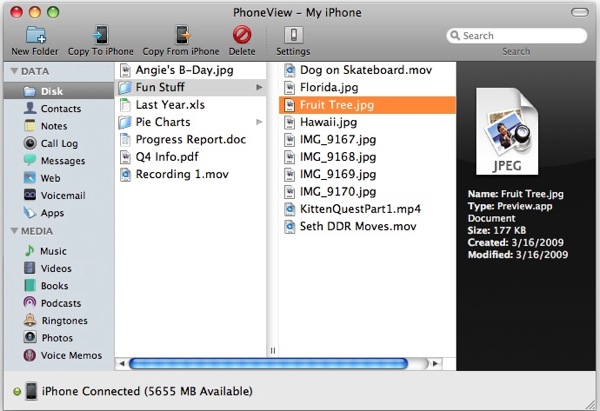Open Podcasts in the sidebar
Screen dimensions: 600x411
(59, 303)
